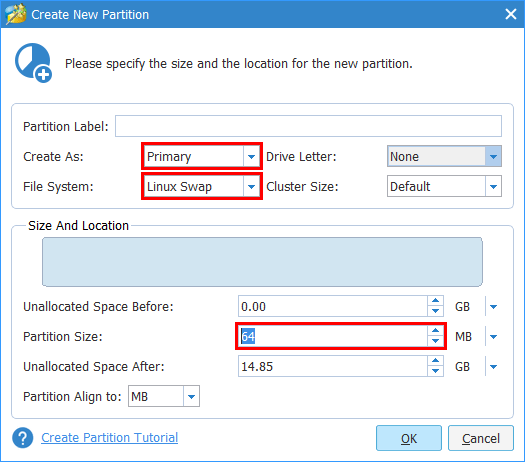Click the partition wizard app icon in title bar
This screenshot has height=462, width=525.
pyautogui.click(x=16, y=14)
